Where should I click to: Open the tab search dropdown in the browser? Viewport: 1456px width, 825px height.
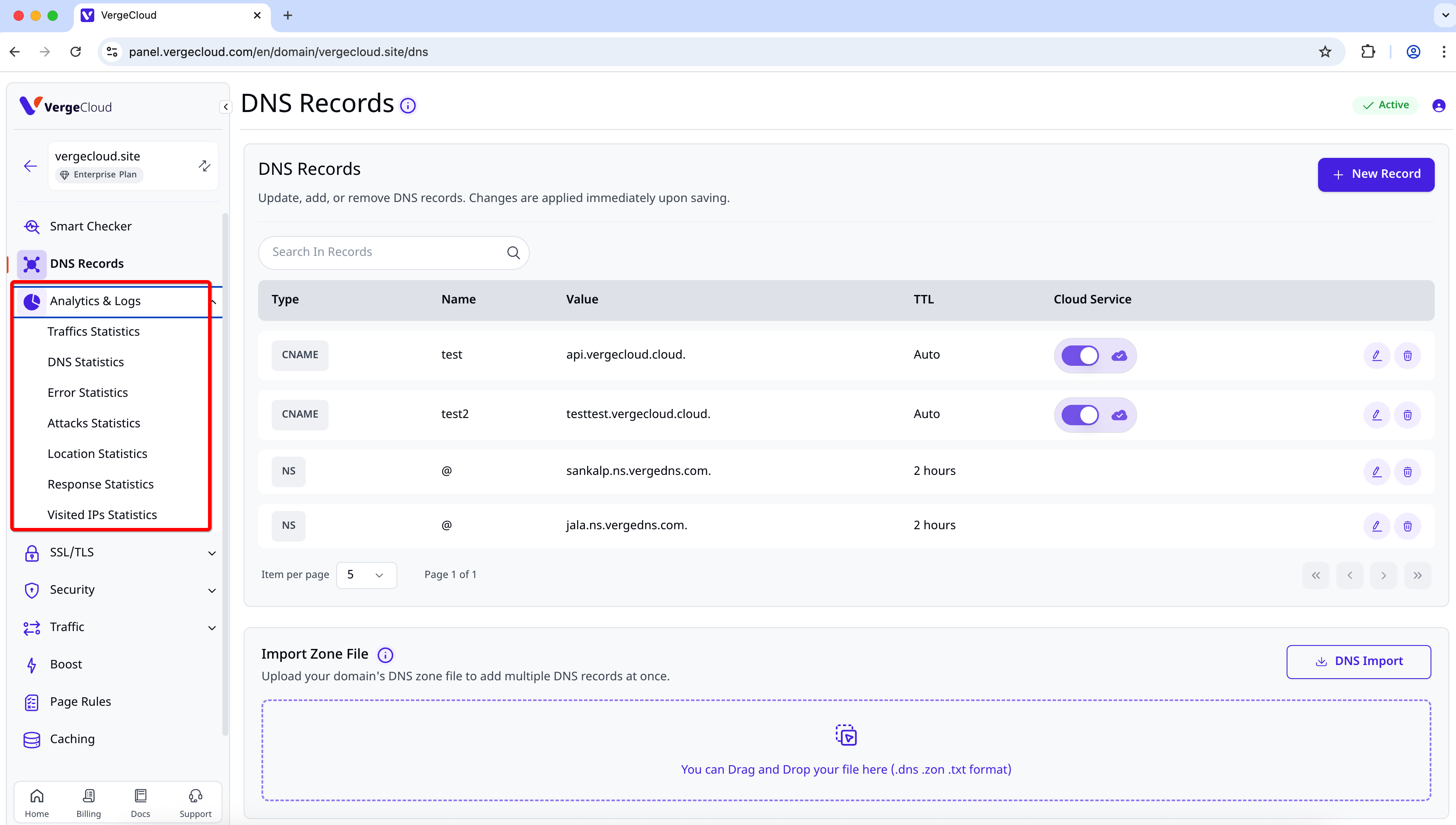tap(1445, 15)
